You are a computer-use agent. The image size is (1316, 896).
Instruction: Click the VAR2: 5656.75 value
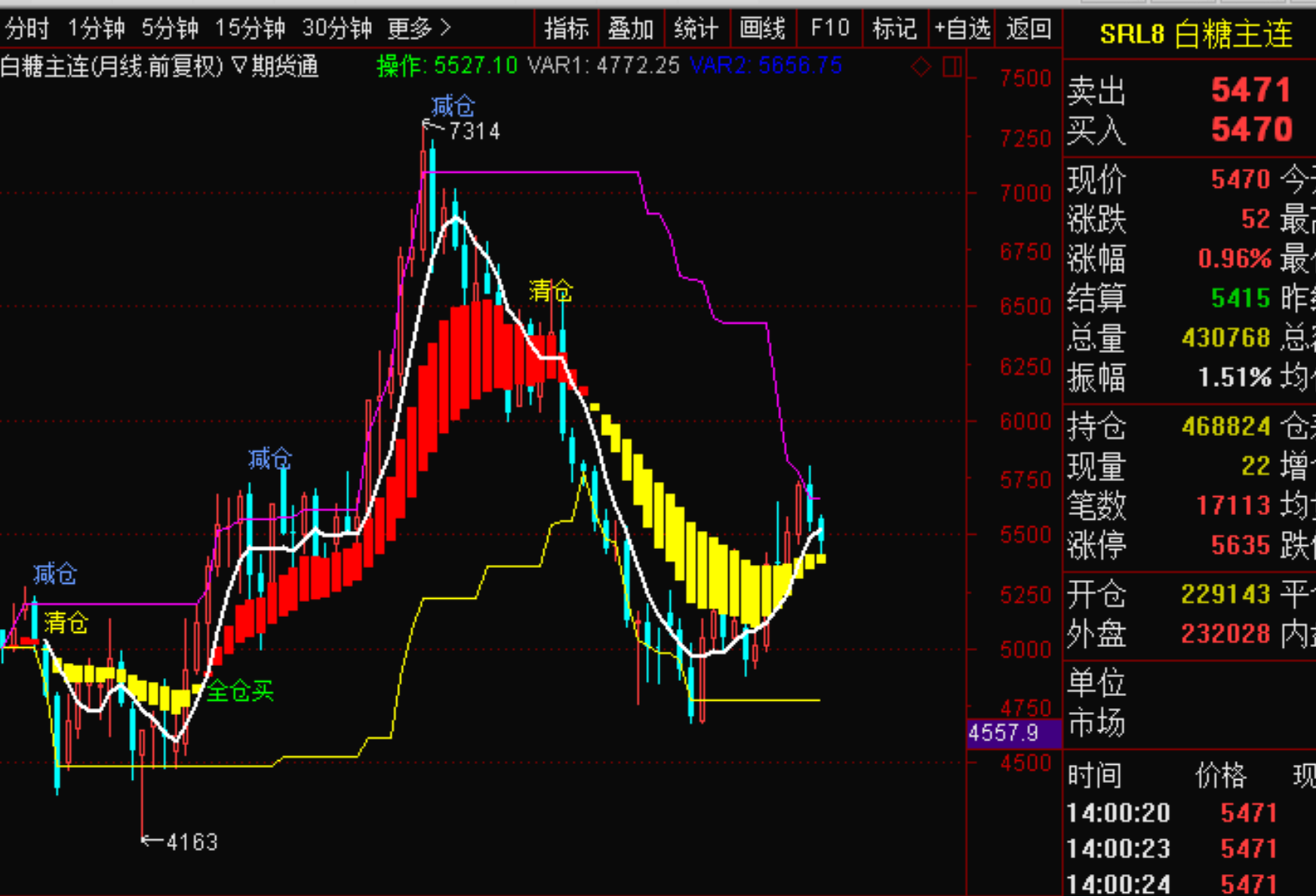[766, 66]
